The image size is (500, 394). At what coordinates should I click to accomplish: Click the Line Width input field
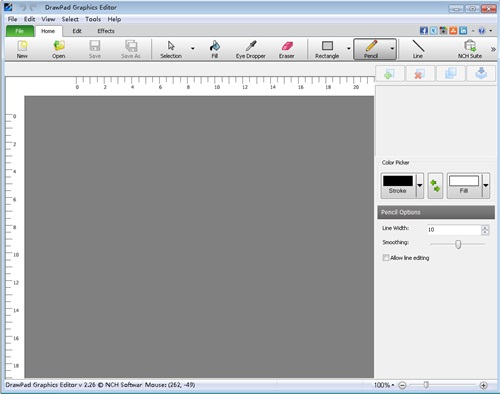pyautogui.click(x=454, y=230)
